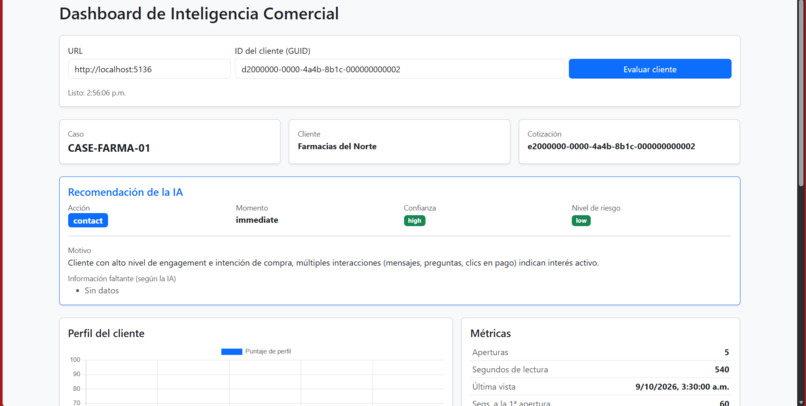The height and width of the screenshot is (406, 806).
Task: Click the Última vista label
Action: click(x=493, y=386)
